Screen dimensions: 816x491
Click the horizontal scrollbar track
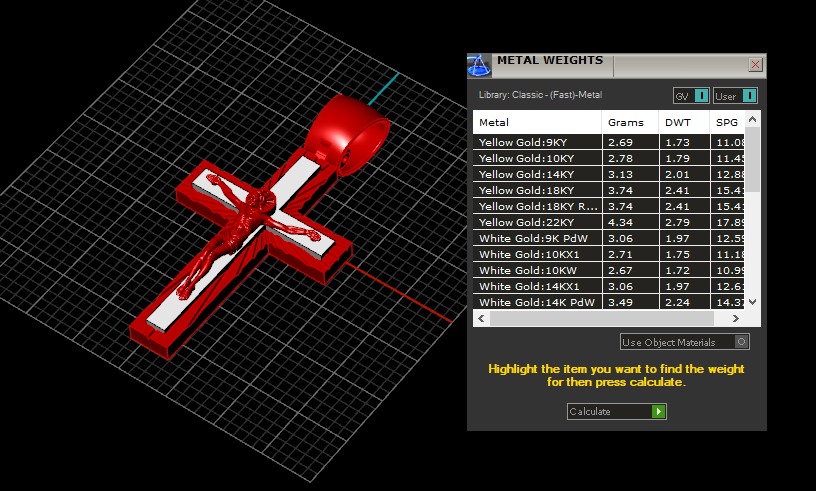[x=602, y=318]
